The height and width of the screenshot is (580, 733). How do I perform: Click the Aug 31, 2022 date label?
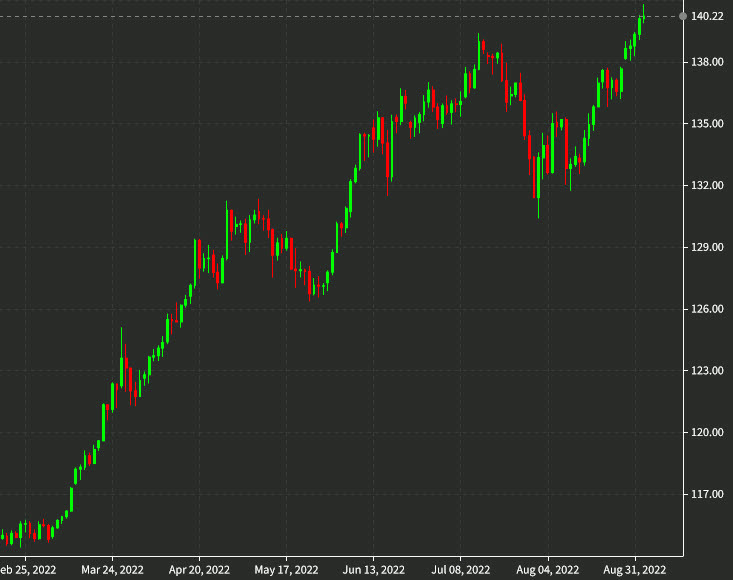634,570
